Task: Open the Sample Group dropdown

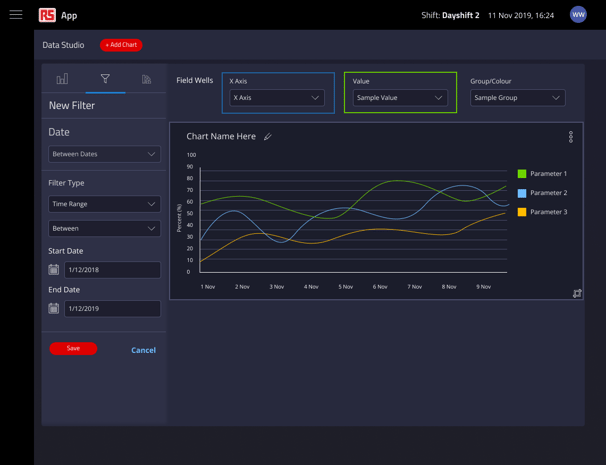Action: 517,98
